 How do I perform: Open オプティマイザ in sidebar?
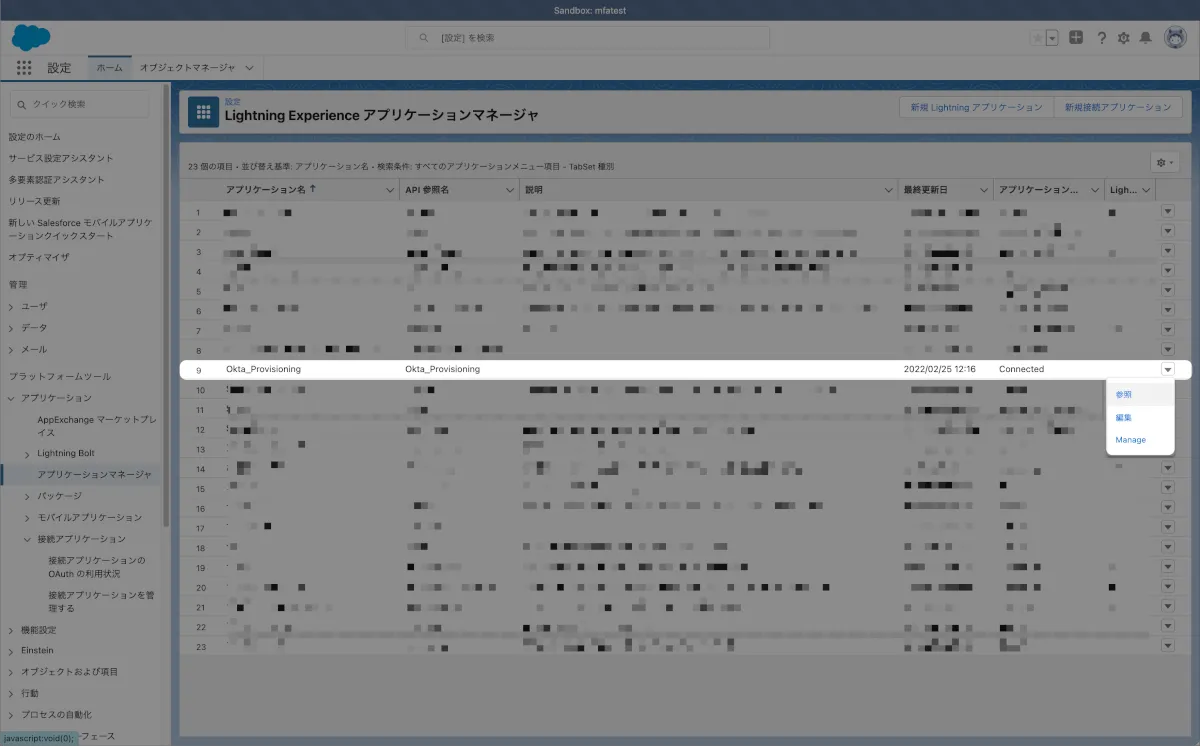tap(39, 257)
